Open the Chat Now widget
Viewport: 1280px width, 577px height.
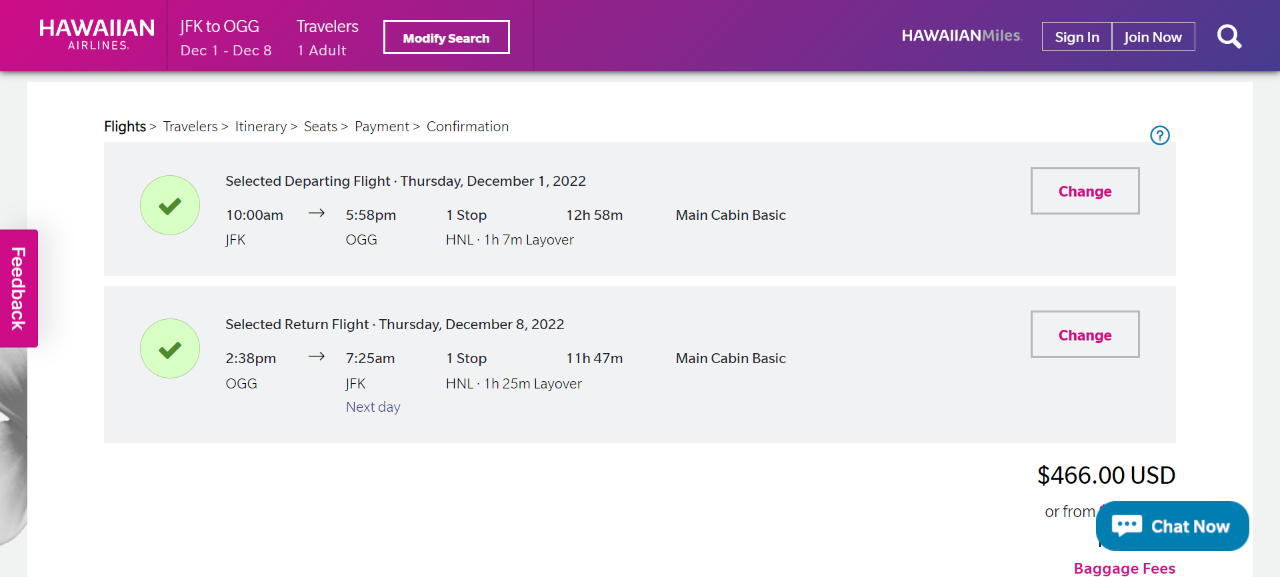pyautogui.click(x=1172, y=526)
